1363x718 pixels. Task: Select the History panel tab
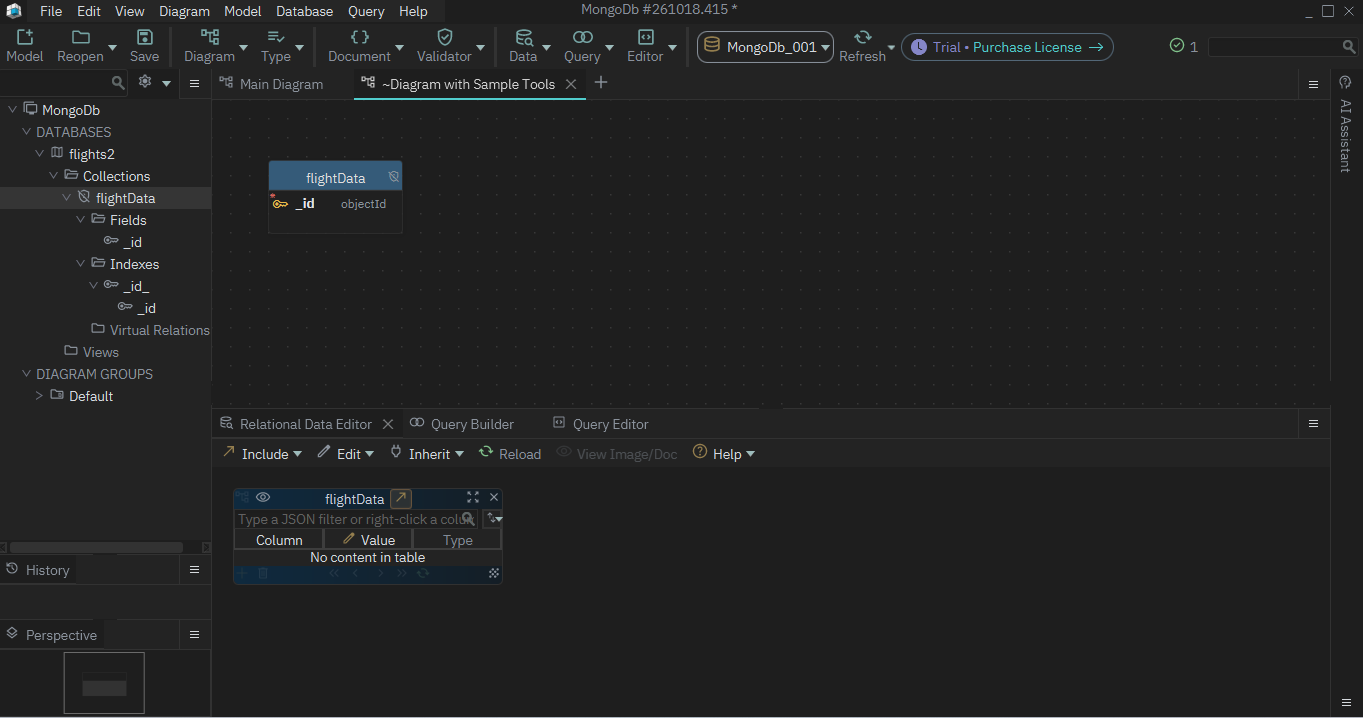[x=38, y=569]
